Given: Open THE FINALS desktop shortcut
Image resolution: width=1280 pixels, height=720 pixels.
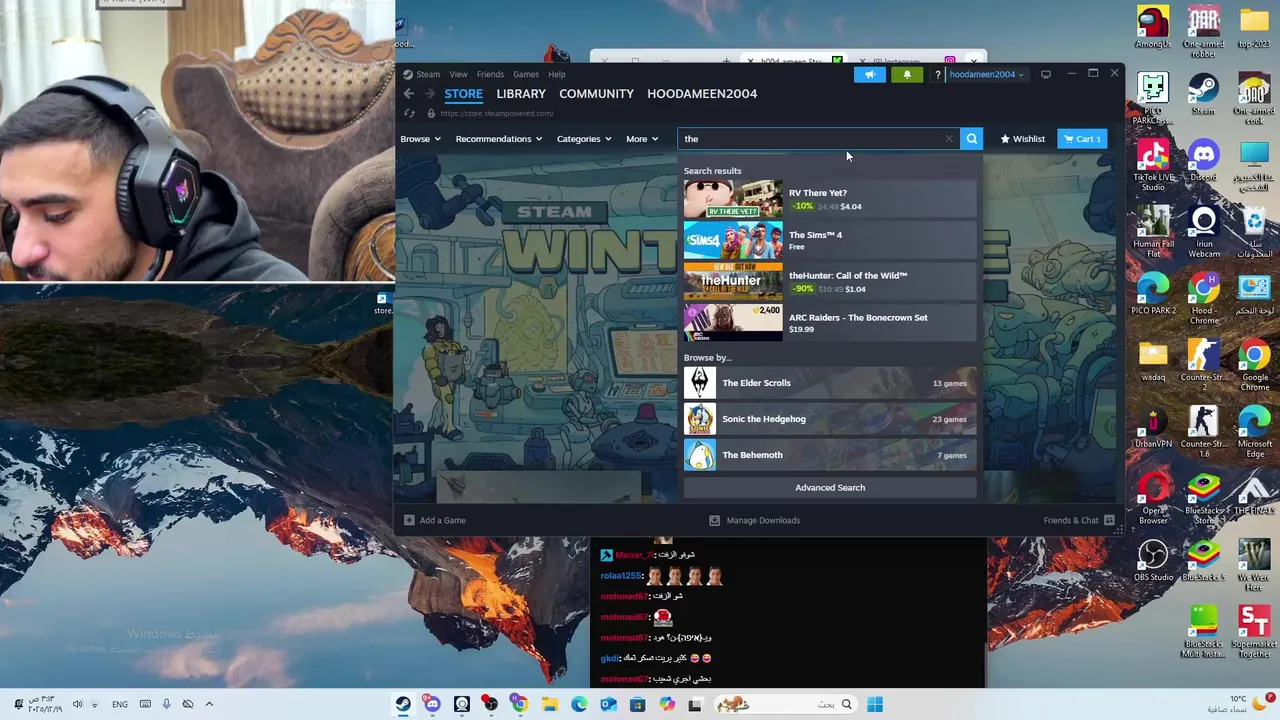Looking at the screenshot, I should [1254, 493].
